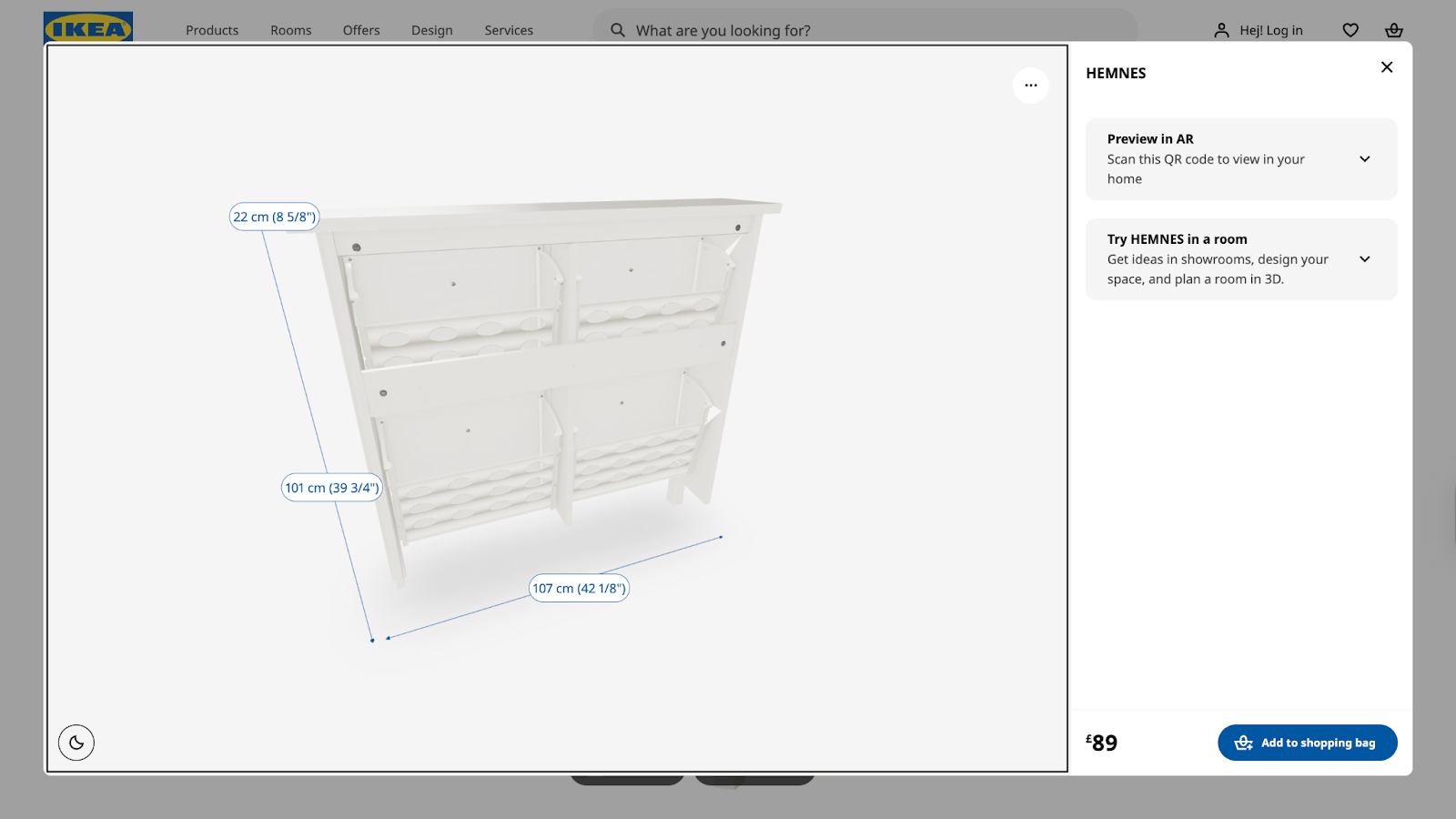Image resolution: width=1456 pixels, height=819 pixels.
Task: Open the favorites heart icon
Action: click(x=1350, y=30)
